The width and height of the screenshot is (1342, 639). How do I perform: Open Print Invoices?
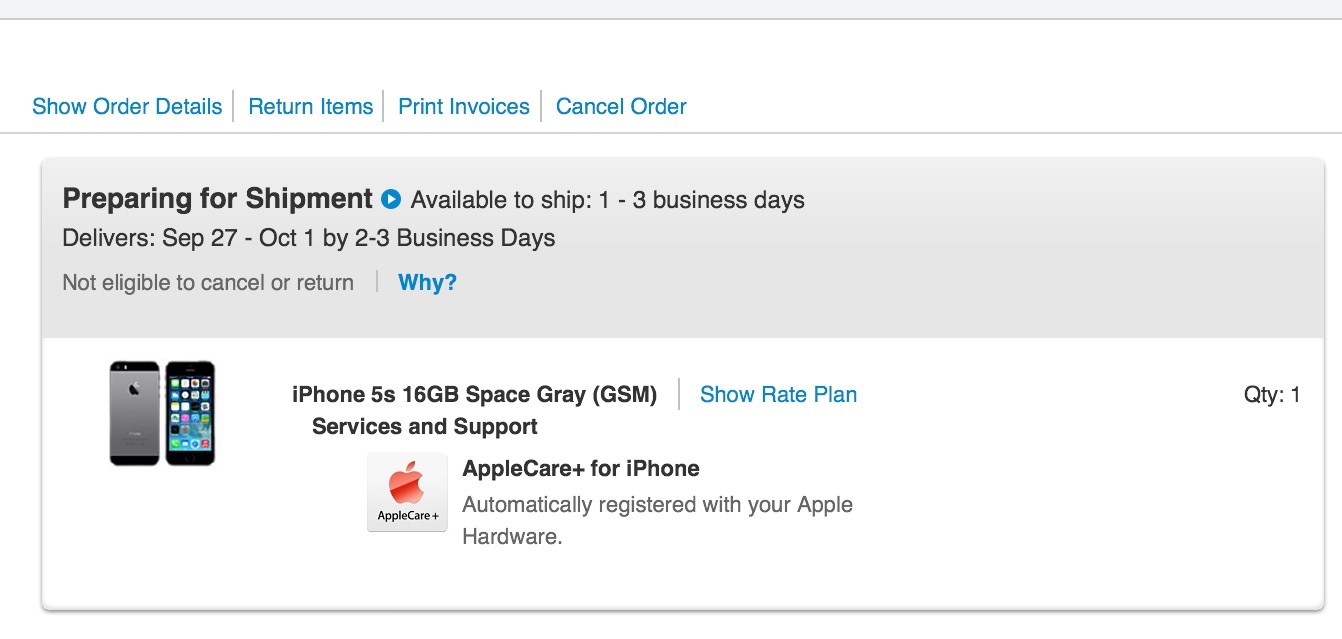tap(464, 107)
